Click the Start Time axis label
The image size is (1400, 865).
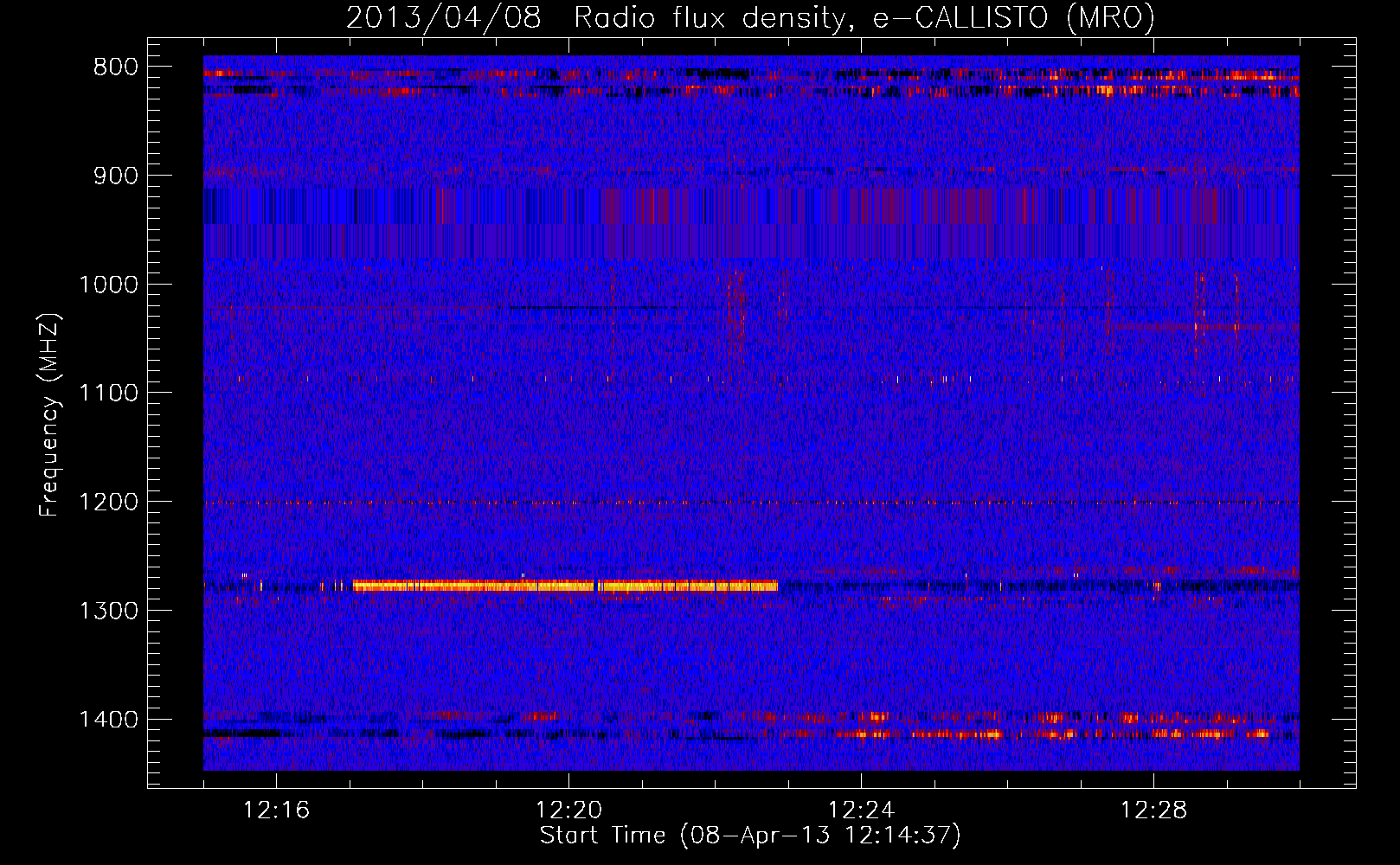coord(750,836)
